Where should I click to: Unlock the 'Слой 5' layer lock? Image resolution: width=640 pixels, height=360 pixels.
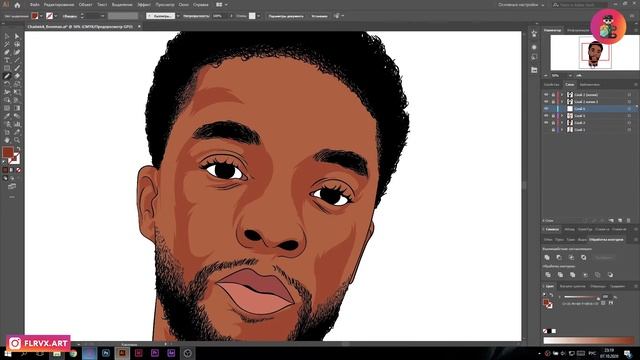tap(553, 116)
